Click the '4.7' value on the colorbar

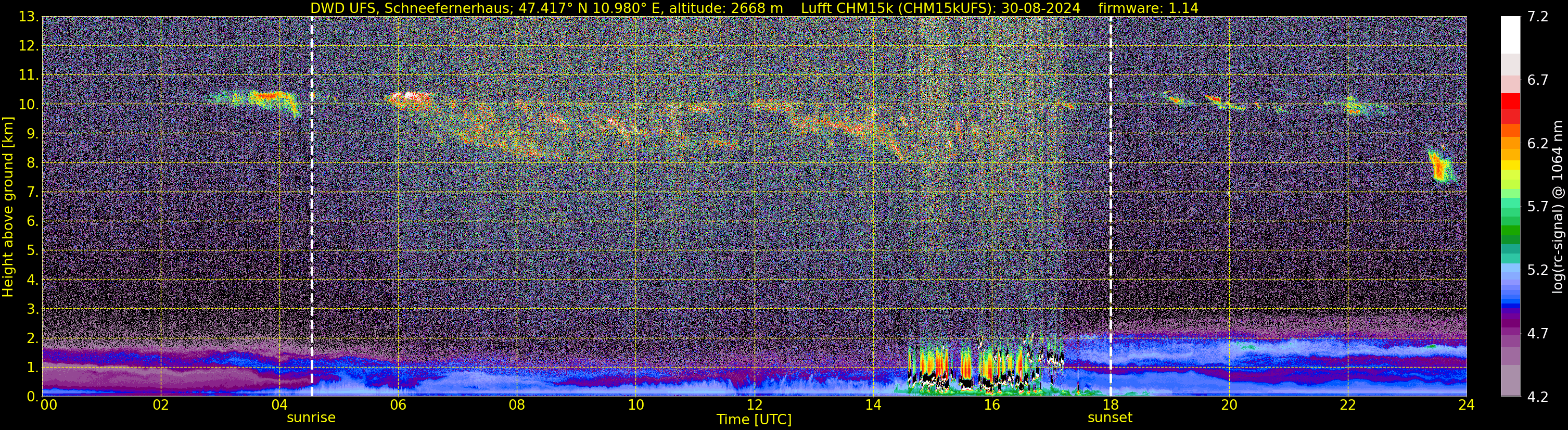[1538, 334]
